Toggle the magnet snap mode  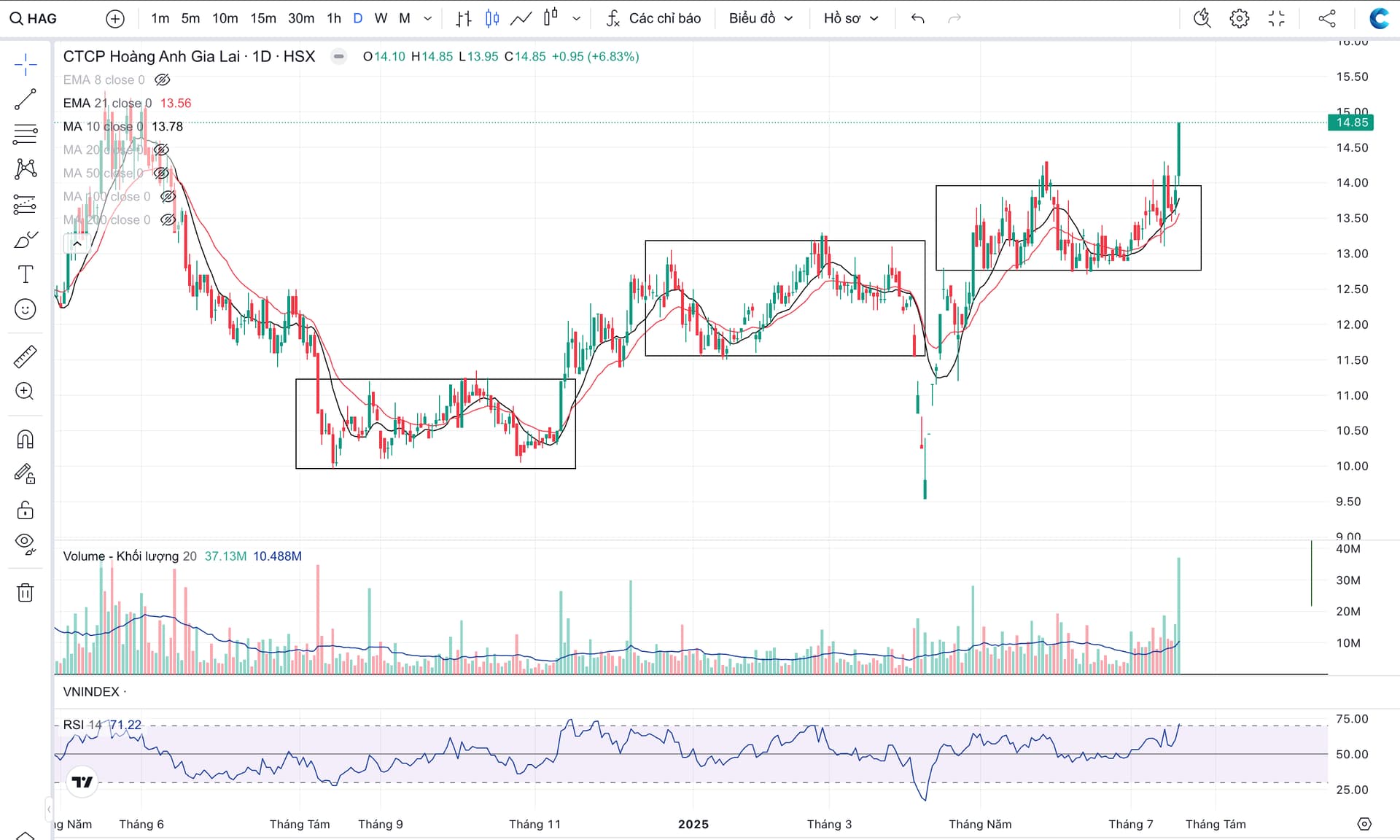(25, 439)
